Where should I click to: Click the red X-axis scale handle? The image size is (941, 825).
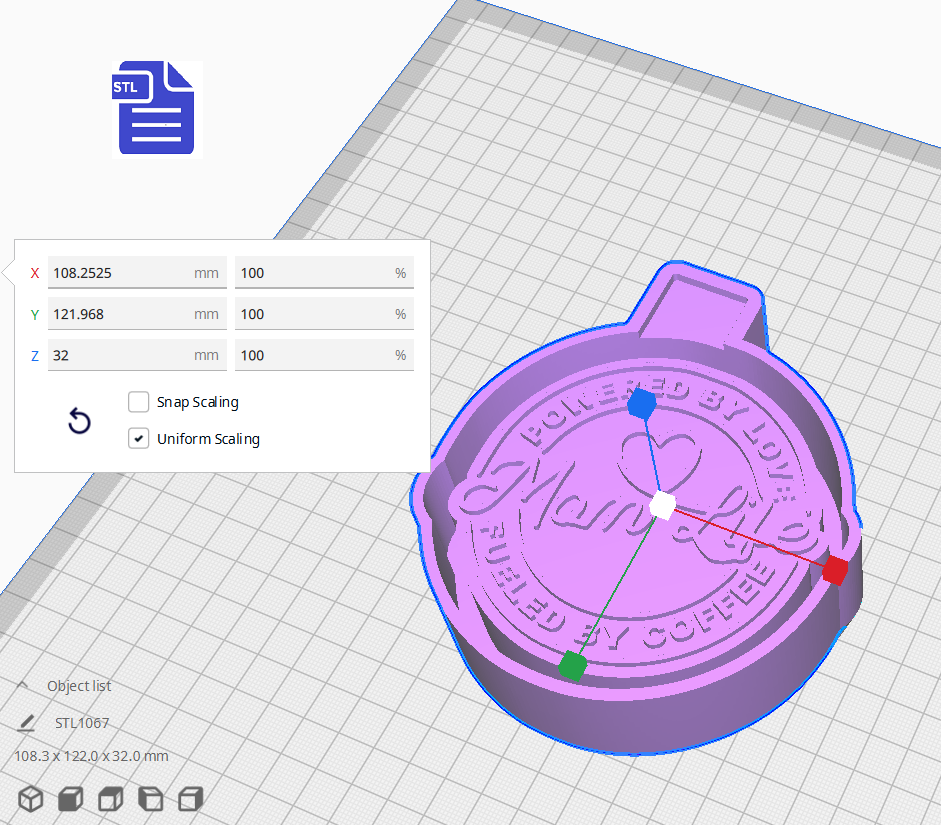tap(833, 571)
